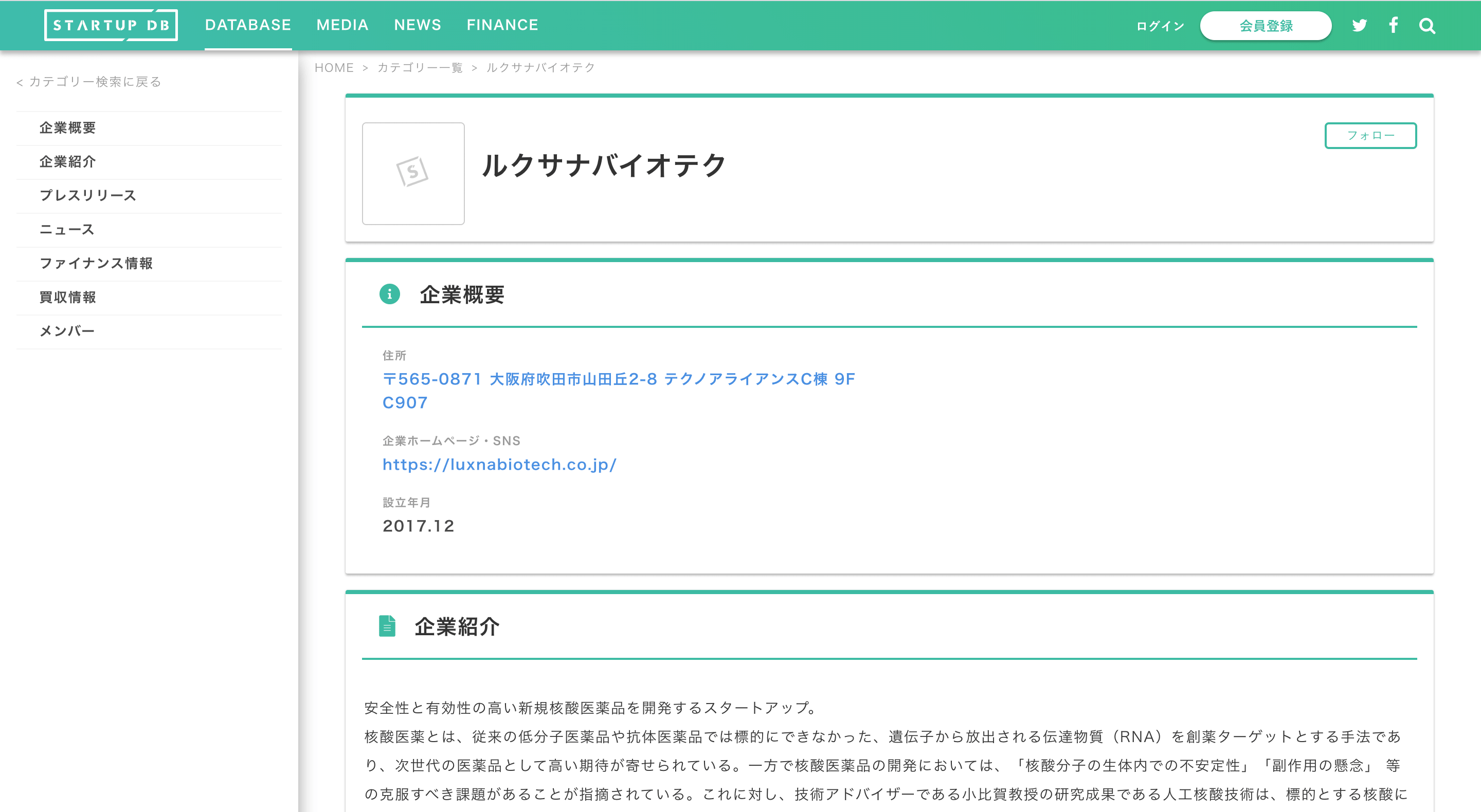The height and width of the screenshot is (812, 1481).
Task: Toggle the フォロー follow button
Action: [1370, 136]
